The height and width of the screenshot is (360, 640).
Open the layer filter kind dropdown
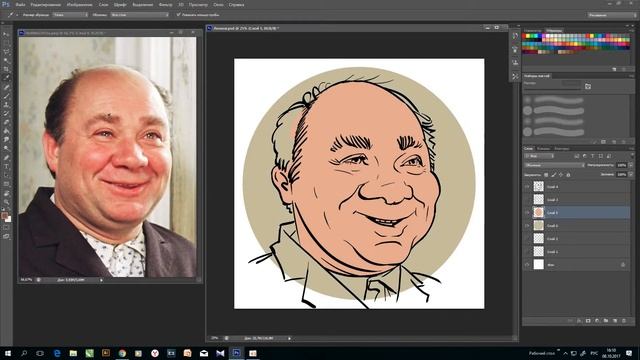[x=539, y=156]
